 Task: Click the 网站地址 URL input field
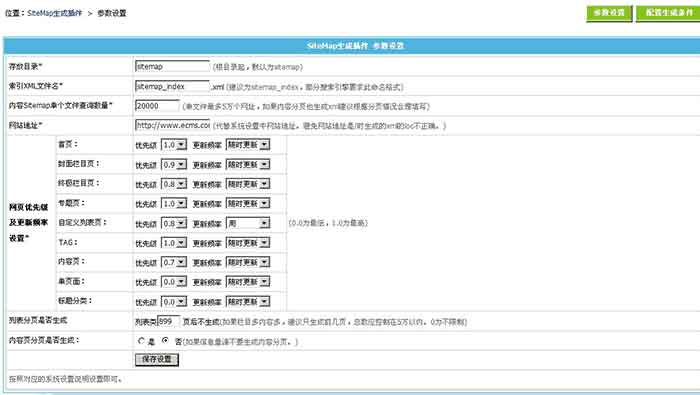172,125
